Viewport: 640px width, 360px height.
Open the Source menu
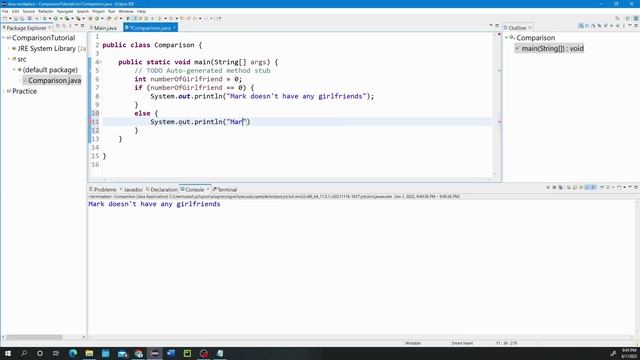(x=28, y=11)
